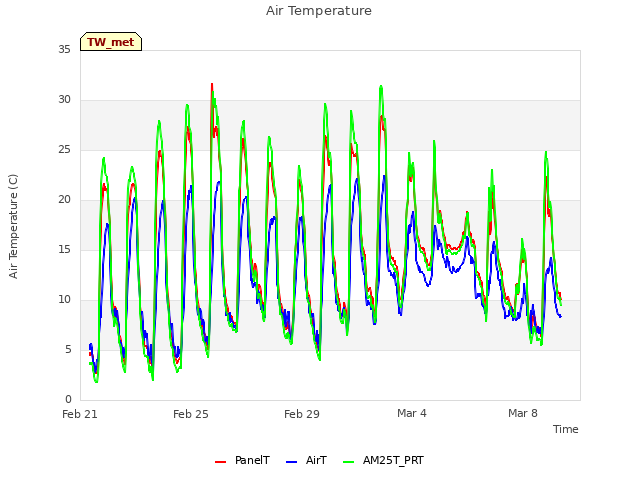Toggle the AirT legend entry
Screen dimensions: 640x480
pos(307,460)
